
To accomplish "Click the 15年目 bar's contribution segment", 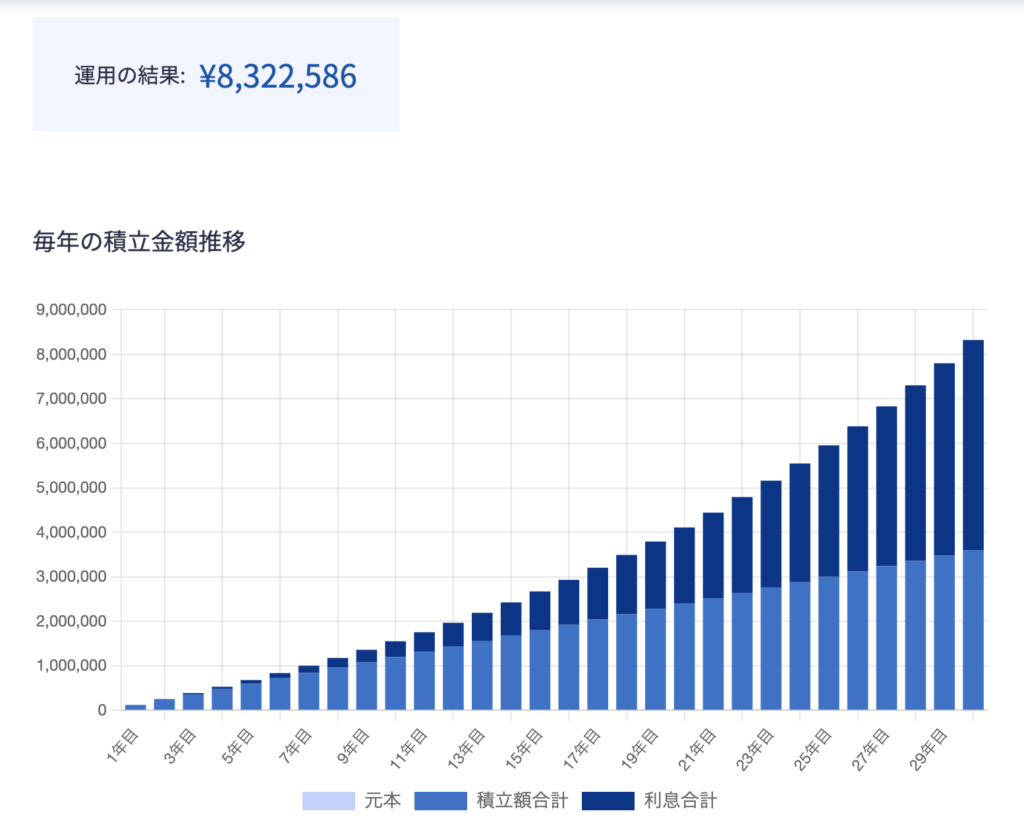I will 539,670.
